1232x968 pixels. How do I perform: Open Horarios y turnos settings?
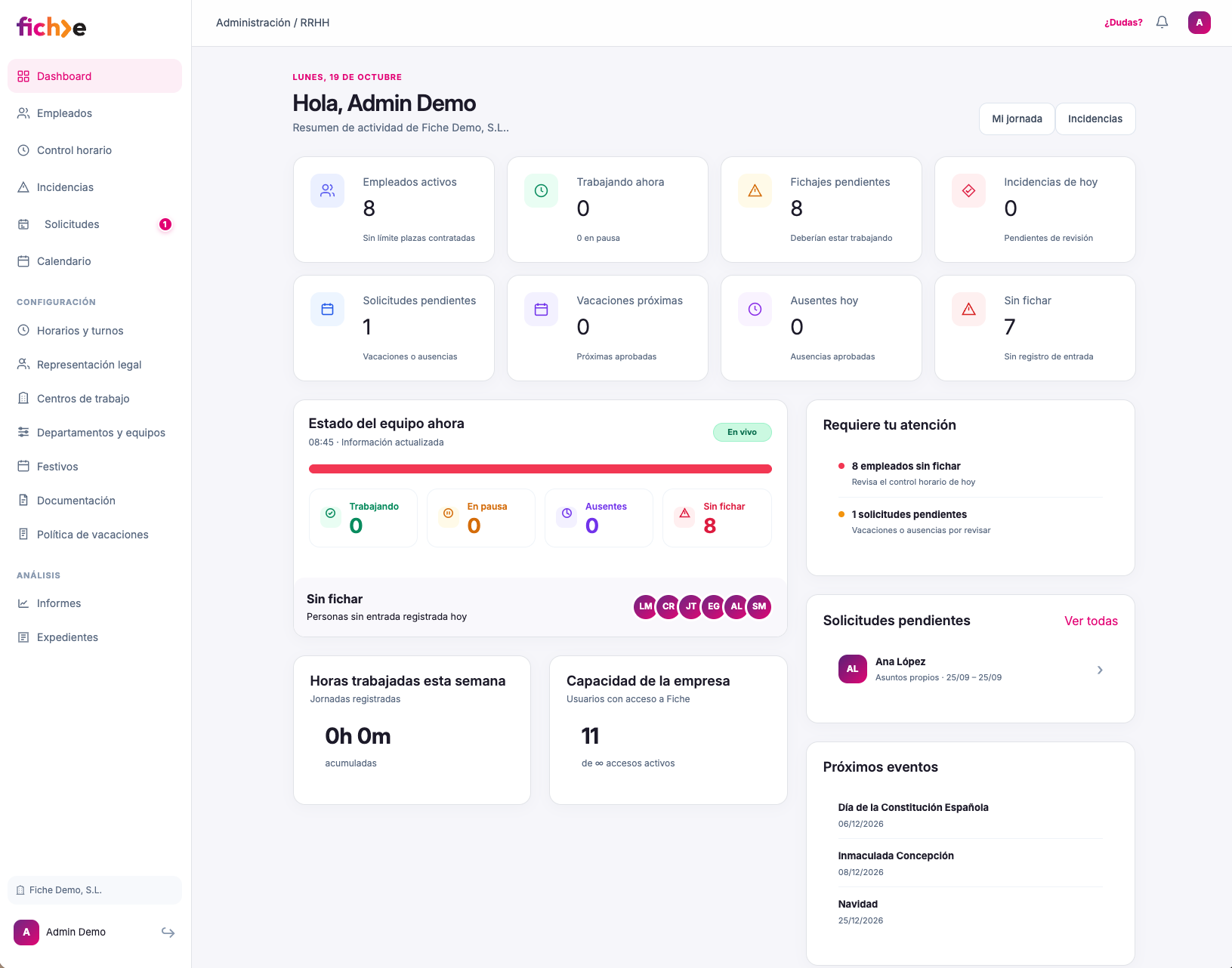coord(94,331)
